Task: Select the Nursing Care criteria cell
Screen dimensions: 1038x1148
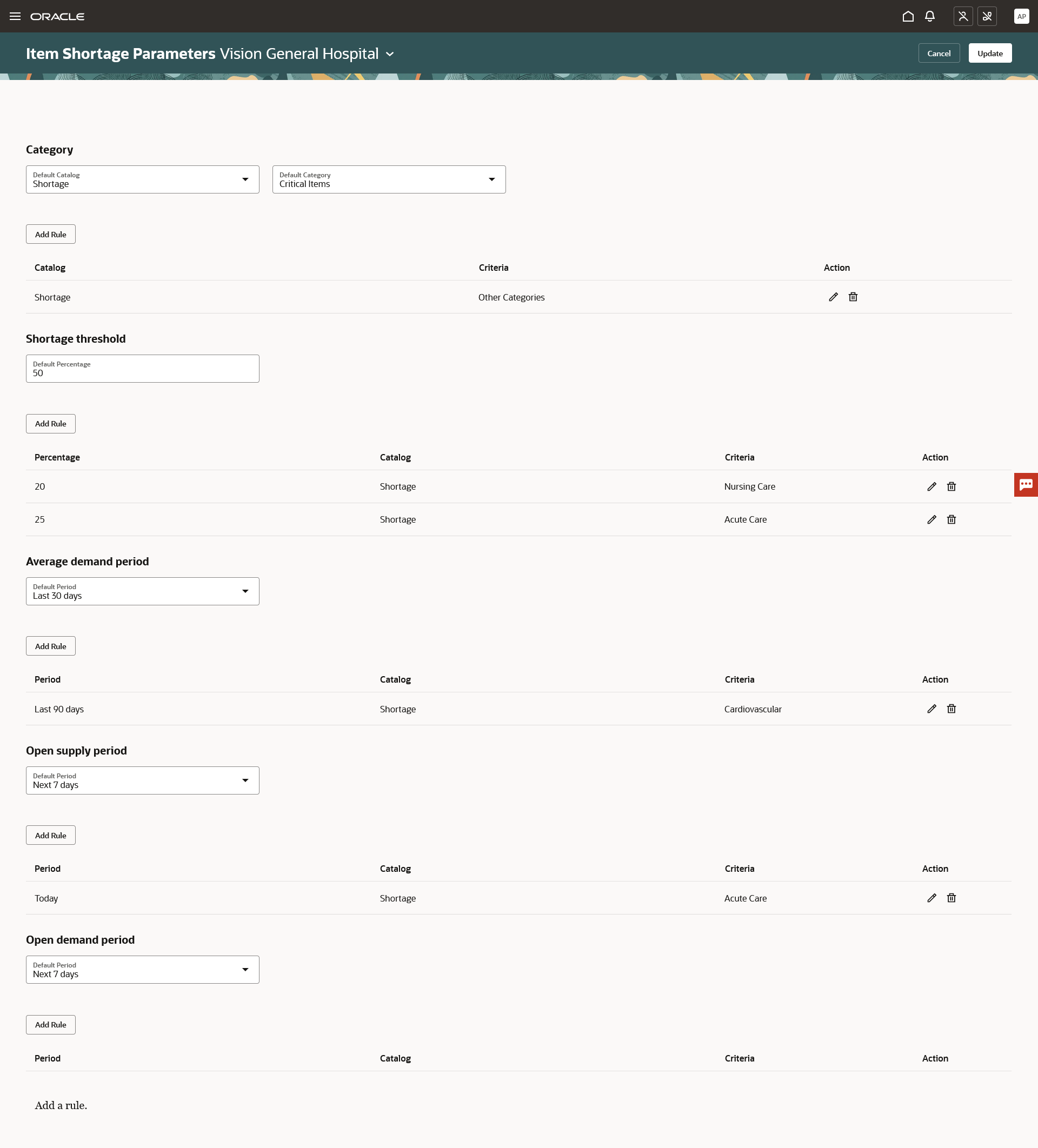Action: pyautogui.click(x=750, y=486)
